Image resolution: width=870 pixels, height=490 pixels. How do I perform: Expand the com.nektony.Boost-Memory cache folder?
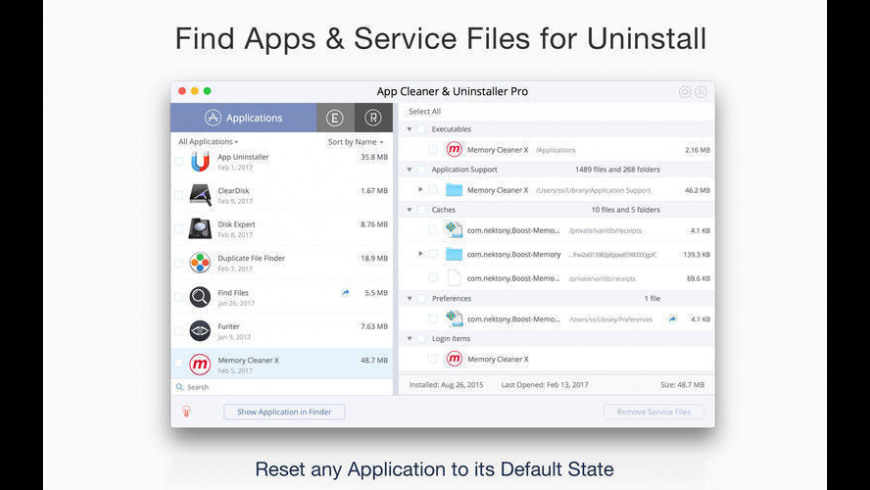(x=421, y=254)
